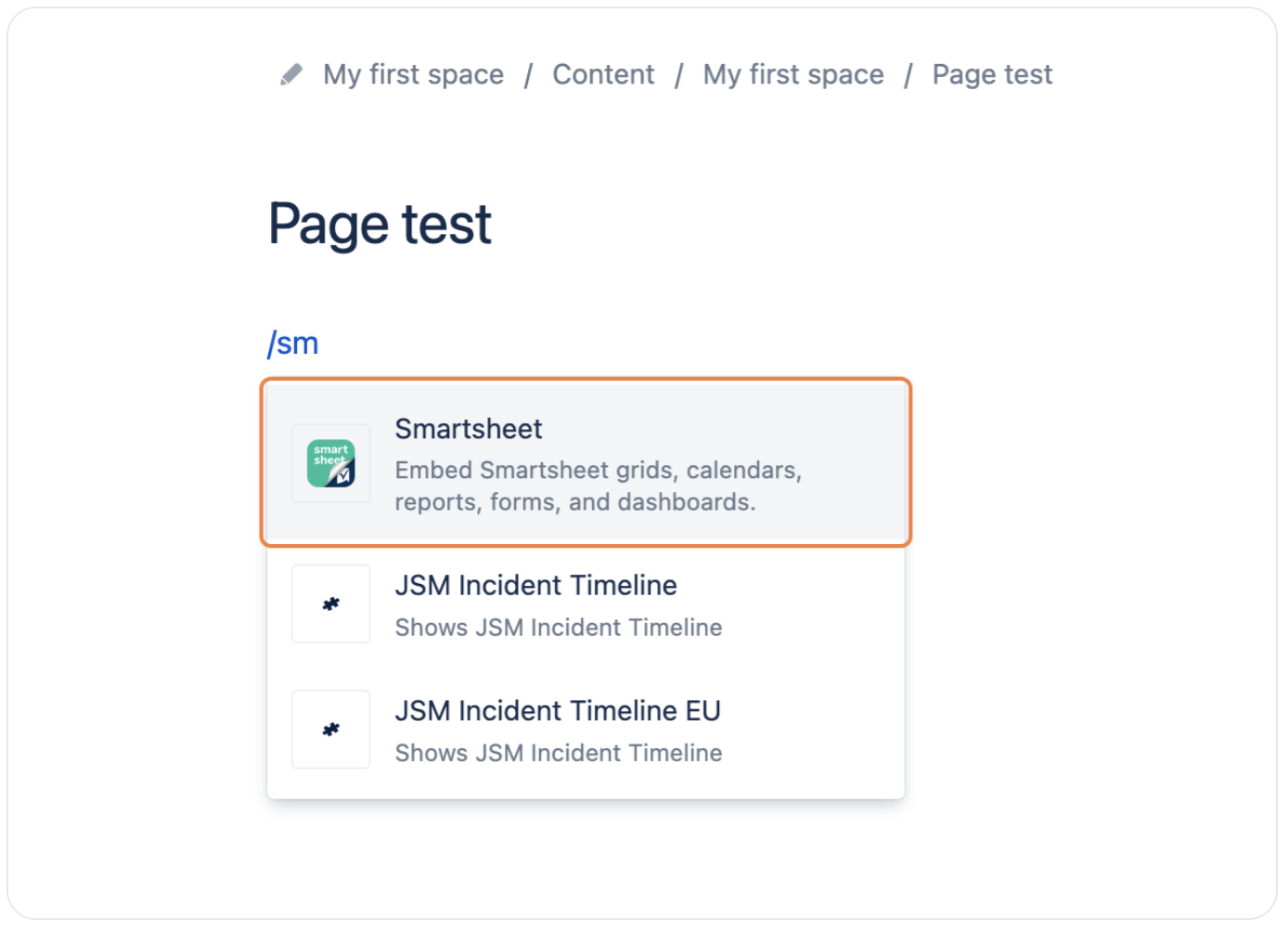Click the pencil edit icon in breadcrumb
Image resolution: width=1288 pixels, height=934 pixels.
coord(291,74)
